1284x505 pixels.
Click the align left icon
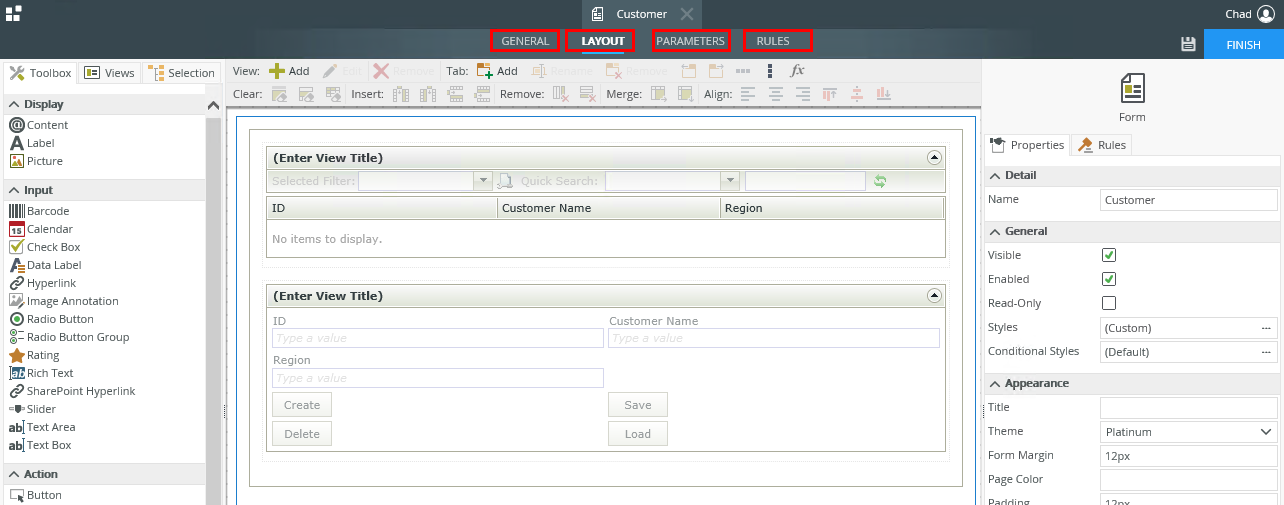(748, 94)
